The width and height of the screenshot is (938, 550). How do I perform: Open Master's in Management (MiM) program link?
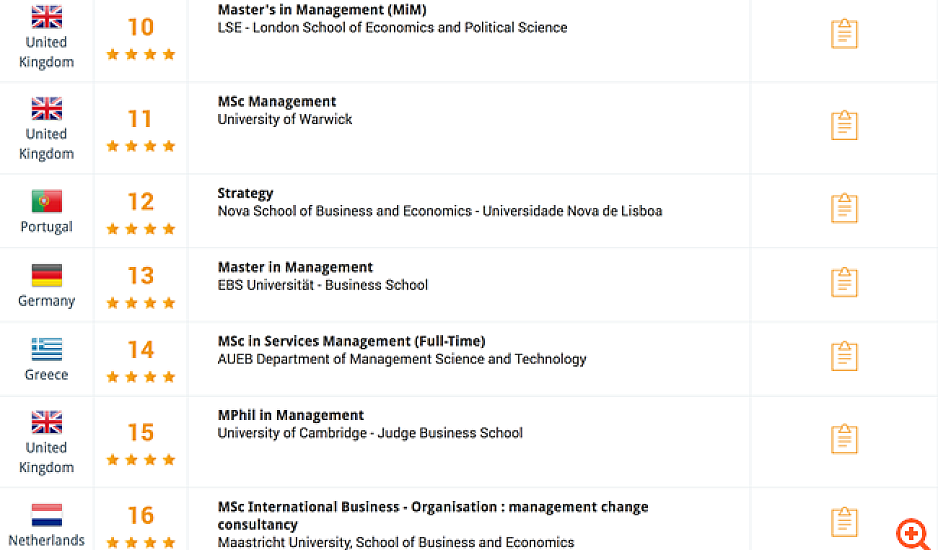pos(321,10)
